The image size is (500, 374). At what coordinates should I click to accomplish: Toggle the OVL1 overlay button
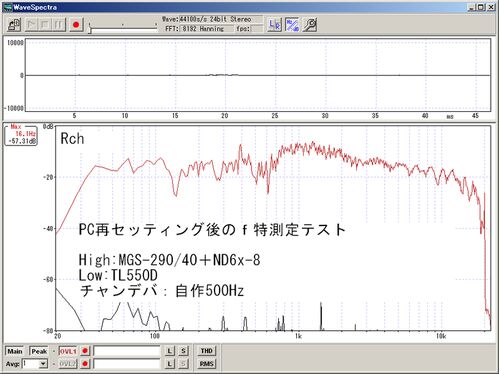click(68, 351)
